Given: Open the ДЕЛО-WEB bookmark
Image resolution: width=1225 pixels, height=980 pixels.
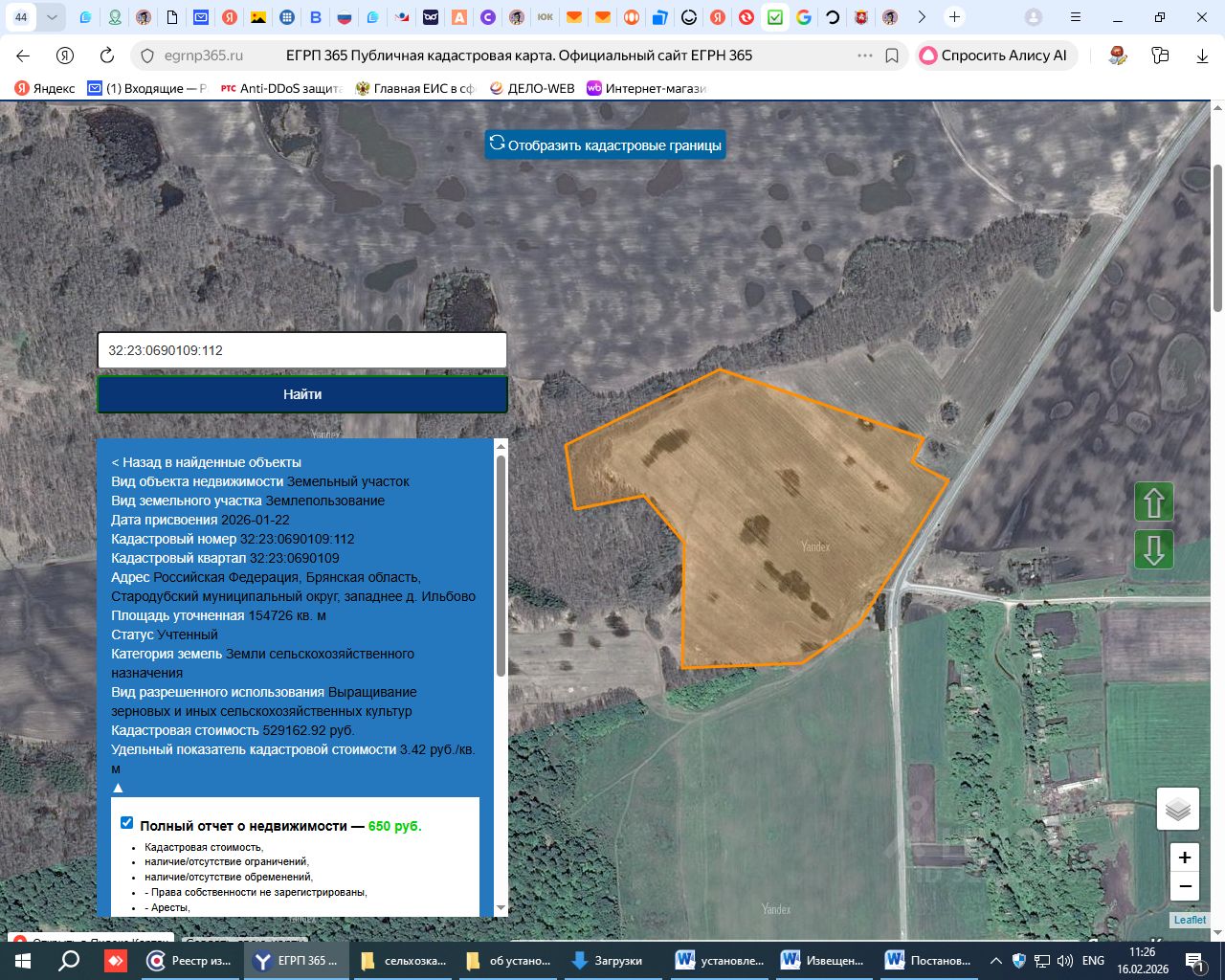Looking at the screenshot, I should [532, 88].
